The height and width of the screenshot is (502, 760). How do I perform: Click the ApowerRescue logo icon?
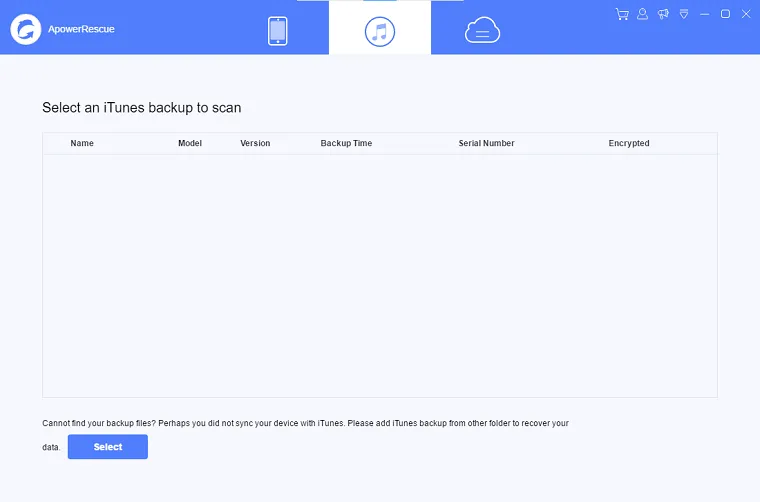click(x=25, y=30)
